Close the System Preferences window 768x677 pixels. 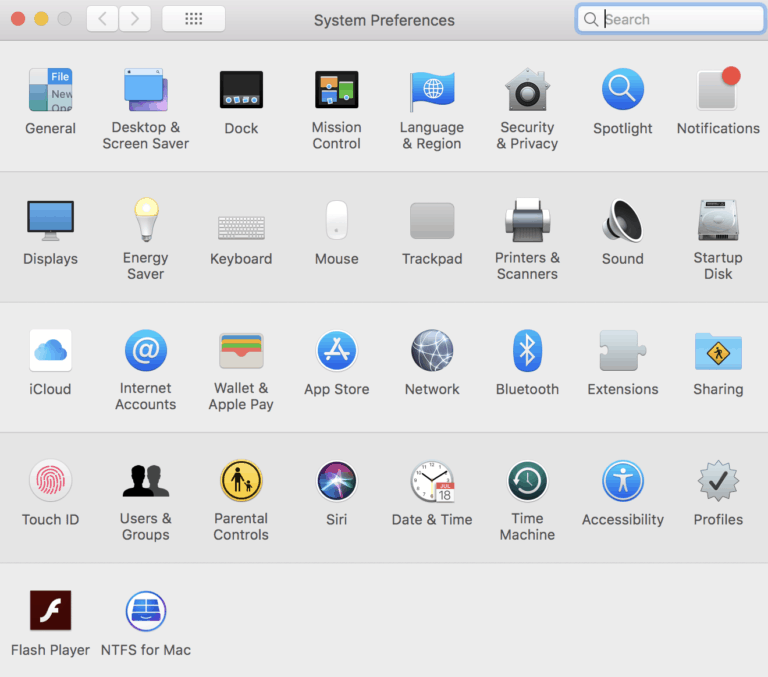(18, 19)
